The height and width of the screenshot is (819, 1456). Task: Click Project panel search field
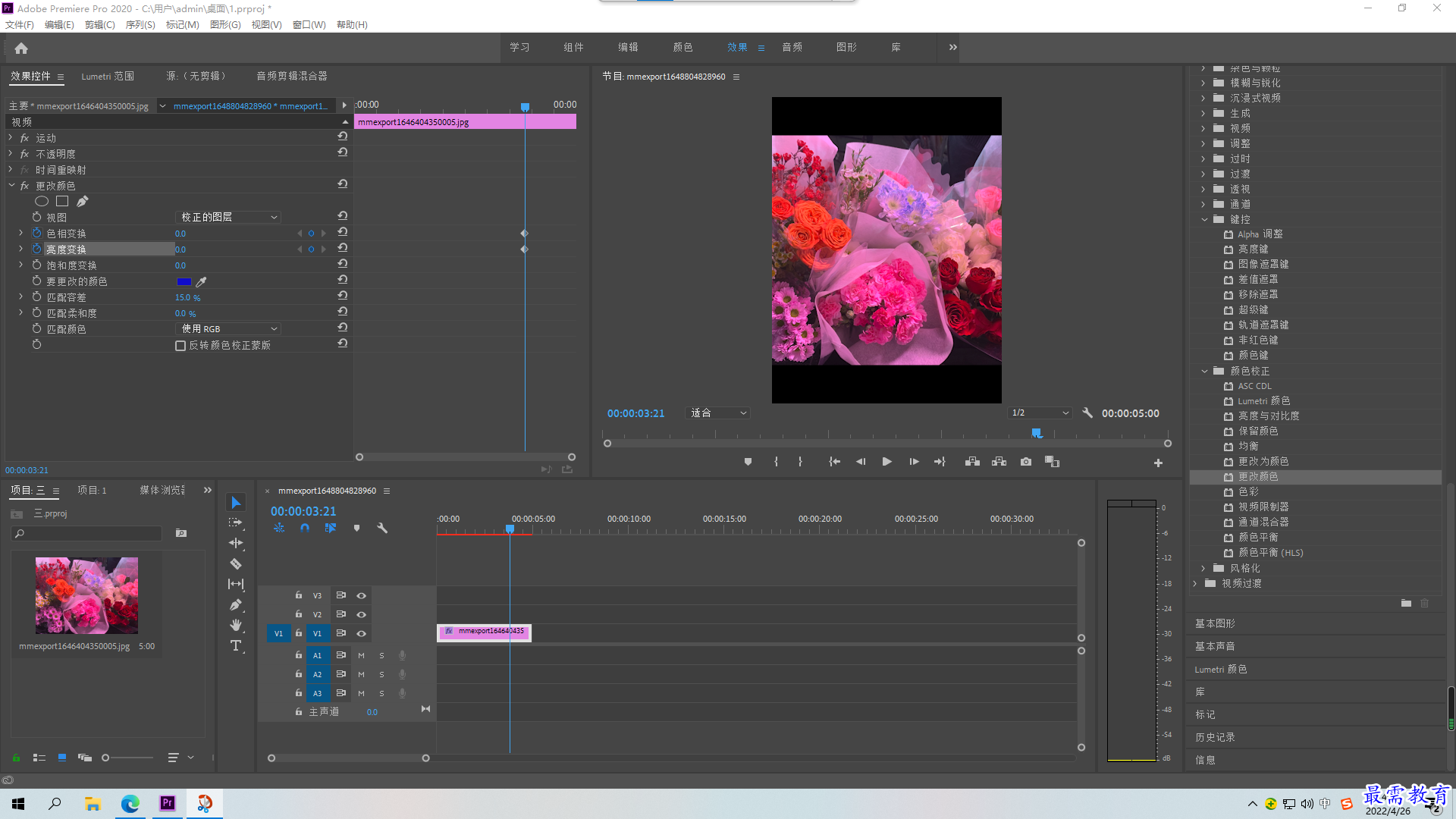86,533
